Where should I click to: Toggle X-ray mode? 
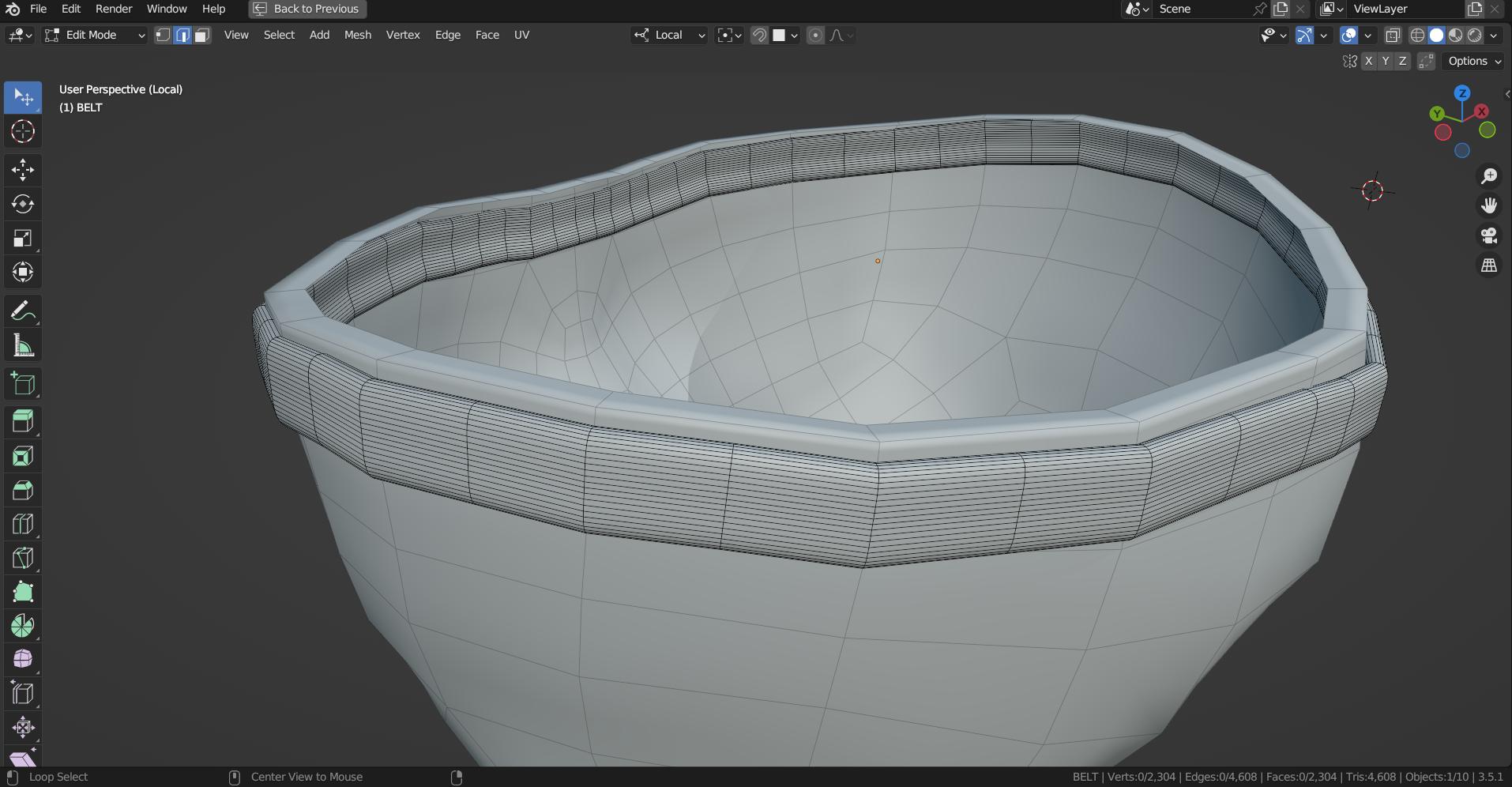tap(1393, 35)
